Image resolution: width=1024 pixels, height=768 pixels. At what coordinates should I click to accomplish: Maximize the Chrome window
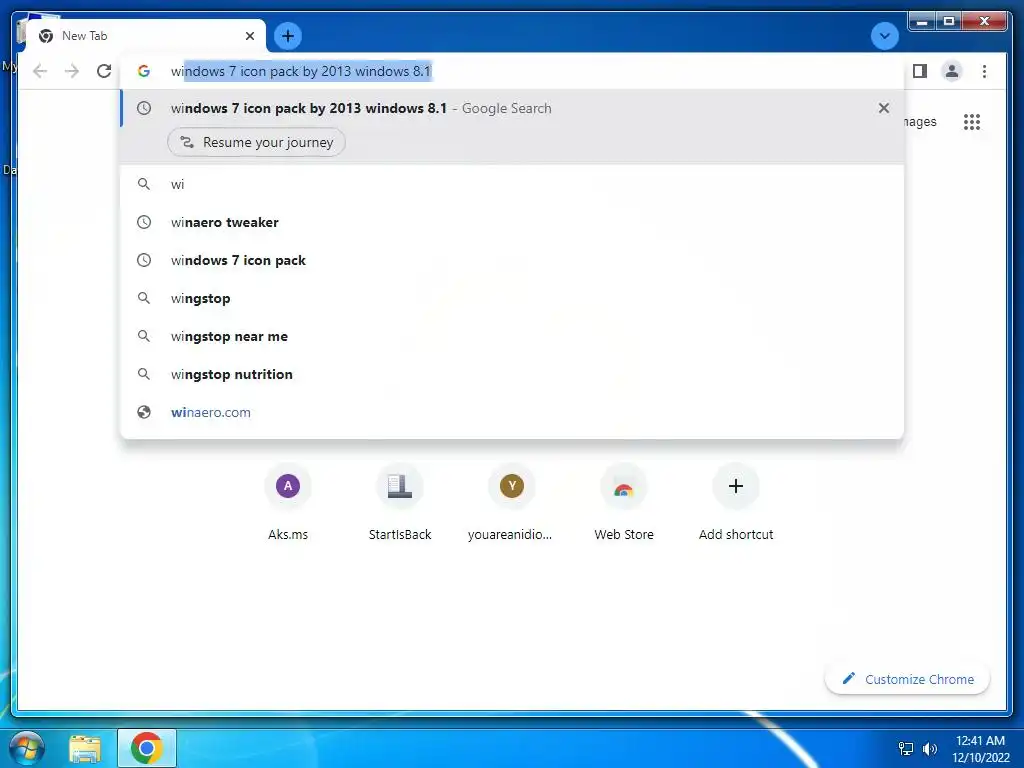949,22
